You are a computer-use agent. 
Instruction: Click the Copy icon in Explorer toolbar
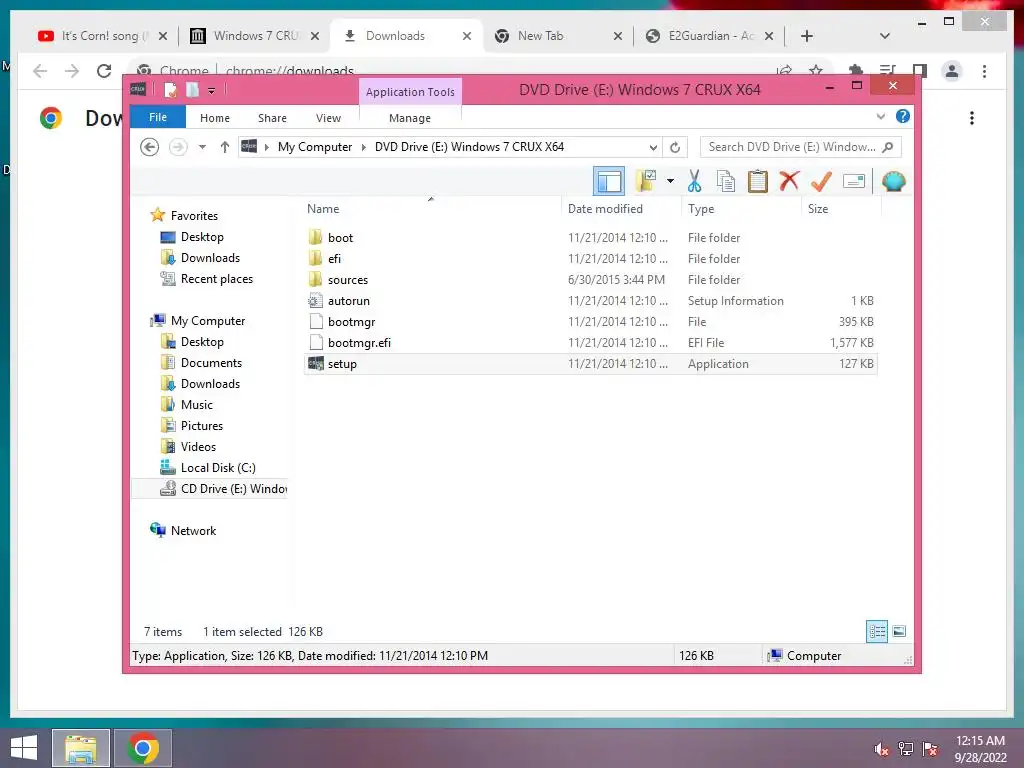click(x=726, y=181)
